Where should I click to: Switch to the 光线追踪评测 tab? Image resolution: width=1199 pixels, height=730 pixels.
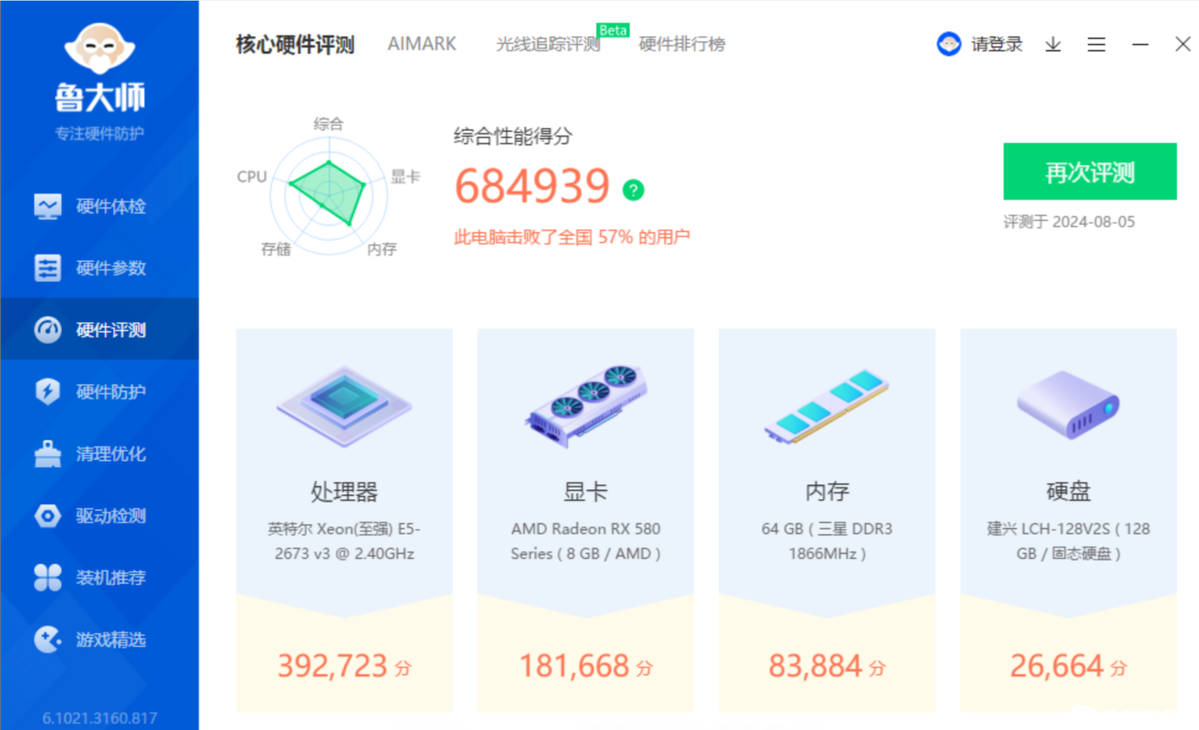coord(548,44)
